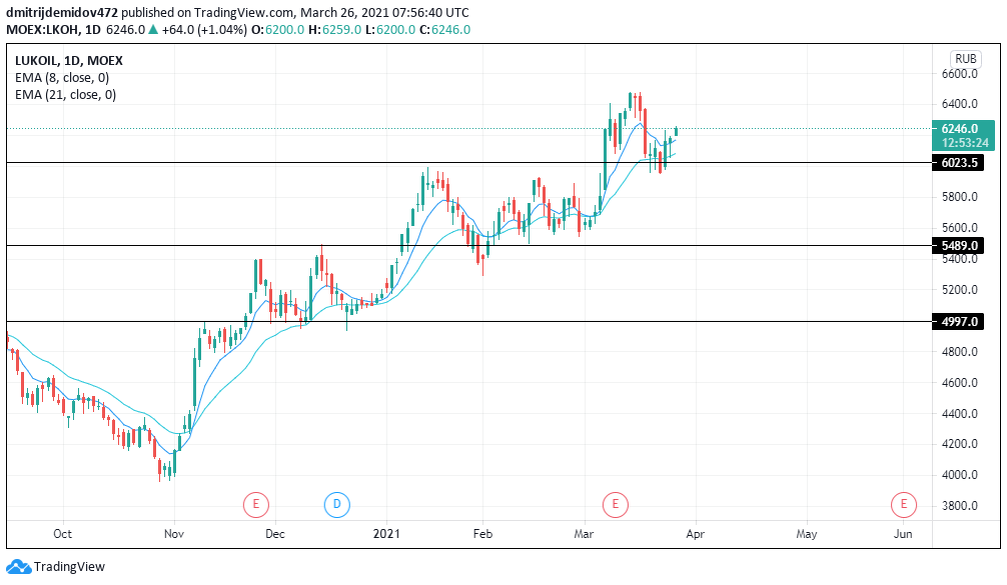Click the EMA (21, close, 0) indicator legend

point(66,95)
